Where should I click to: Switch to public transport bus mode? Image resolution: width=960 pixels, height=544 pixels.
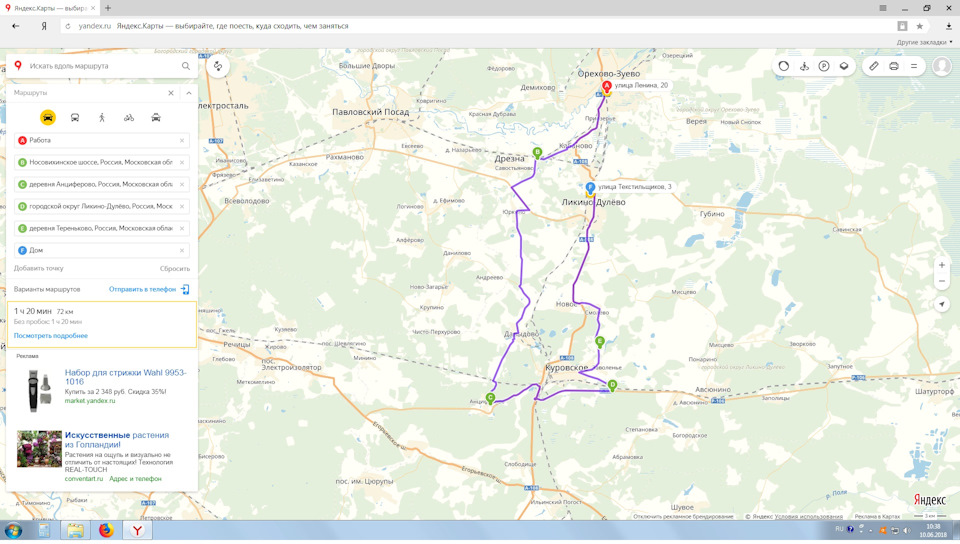pos(75,117)
